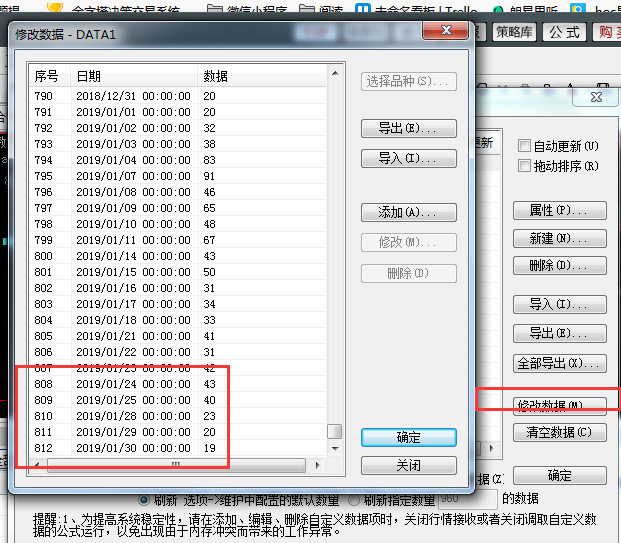Click the data list's scroll up arrow
The height and width of the screenshot is (543, 621).
pyautogui.click(x=335, y=73)
